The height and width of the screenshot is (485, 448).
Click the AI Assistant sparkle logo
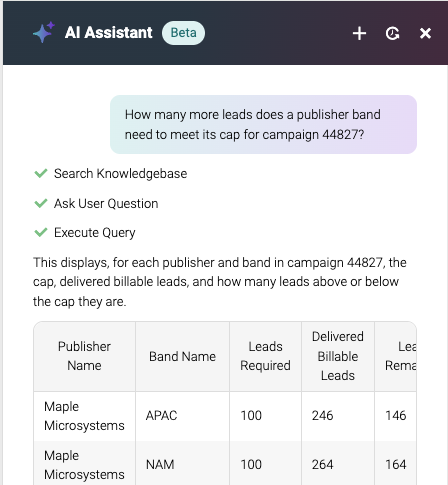44,32
